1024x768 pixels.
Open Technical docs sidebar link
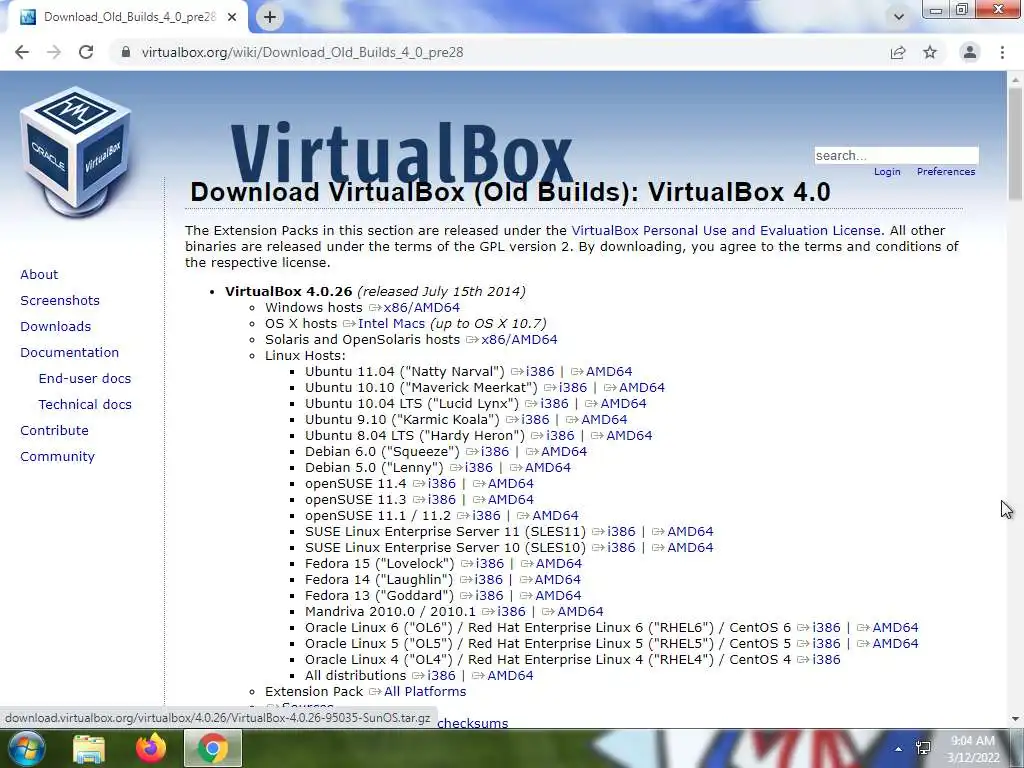click(x=85, y=405)
